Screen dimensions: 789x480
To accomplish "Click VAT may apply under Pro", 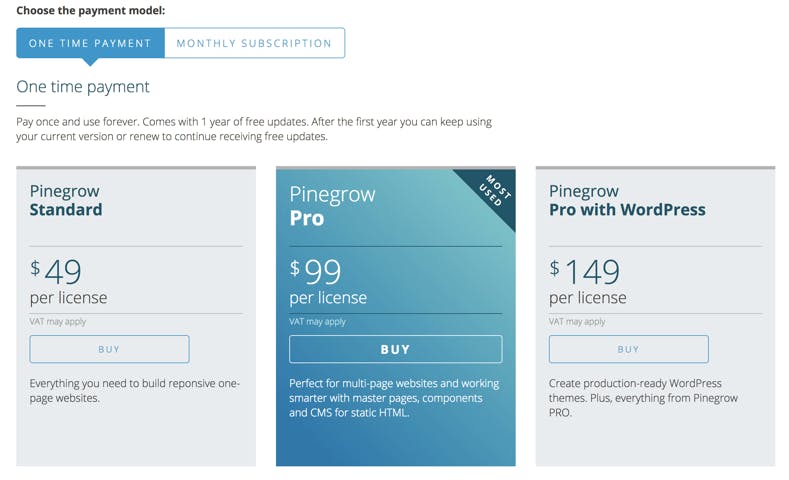I will click(x=318, y=322).
